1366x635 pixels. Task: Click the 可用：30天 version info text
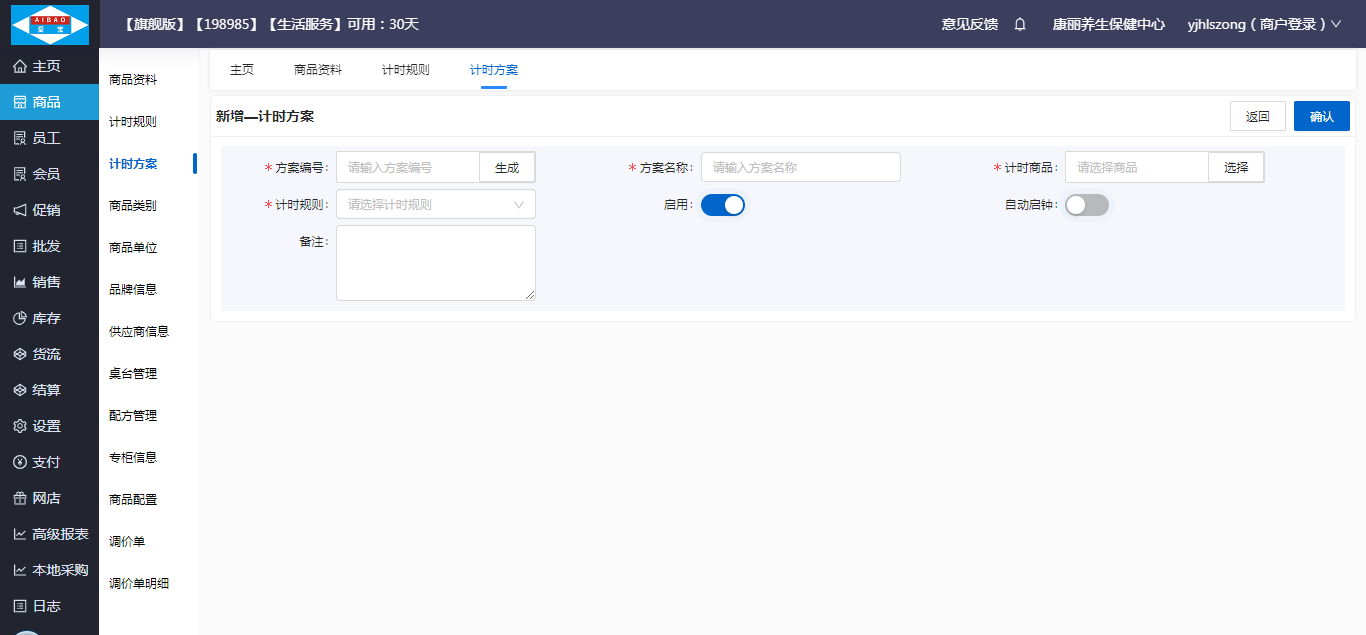[383, 24]
